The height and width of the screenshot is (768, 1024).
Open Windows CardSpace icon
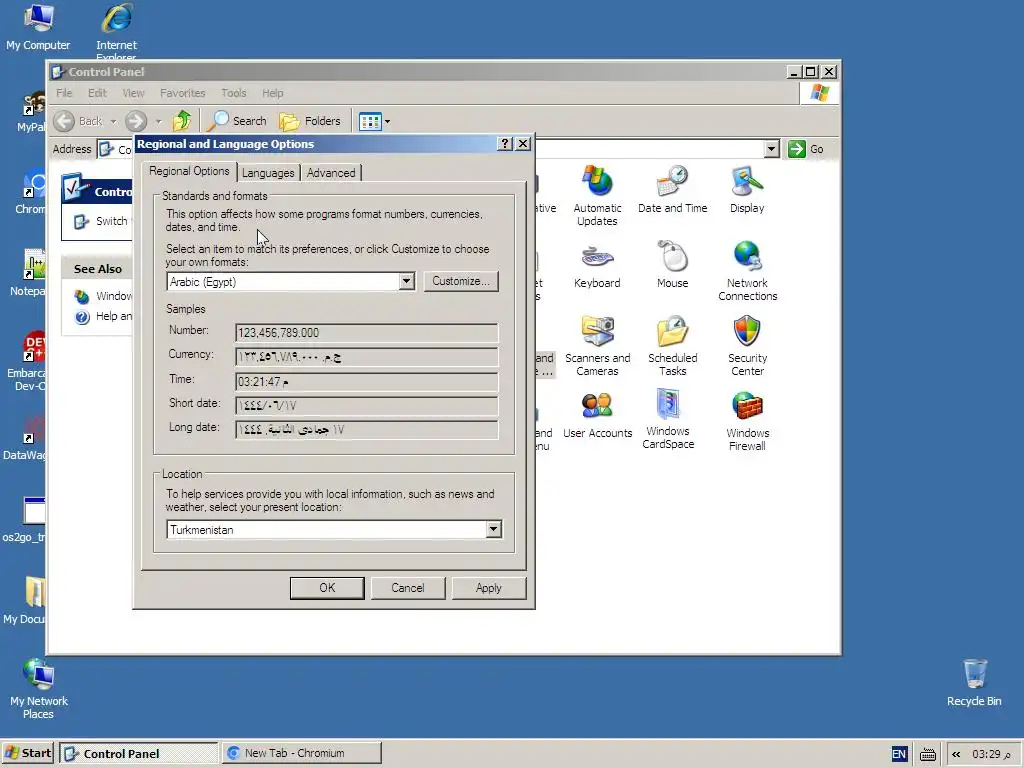point(668,419)
